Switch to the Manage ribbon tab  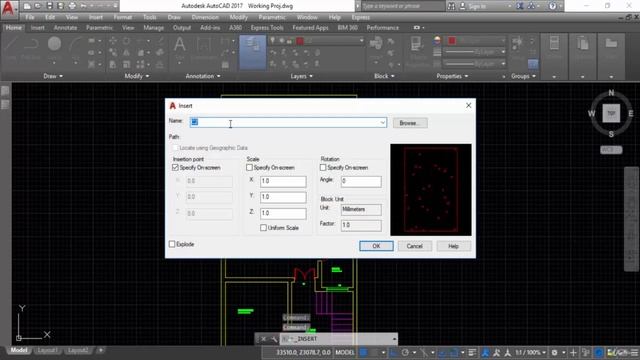pyautogui.click(x=153, y=28)
